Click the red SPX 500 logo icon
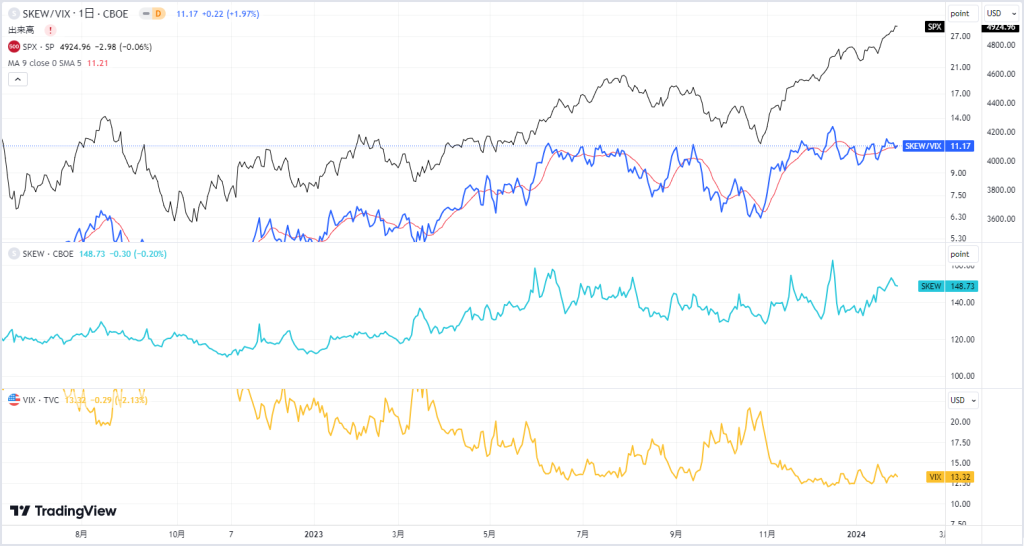1024x546 pixels. coord(13,47)
